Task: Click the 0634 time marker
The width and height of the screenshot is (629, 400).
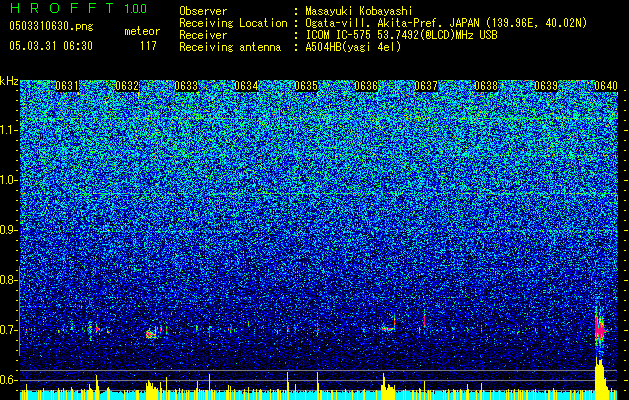Action: [x=246, y=86]
